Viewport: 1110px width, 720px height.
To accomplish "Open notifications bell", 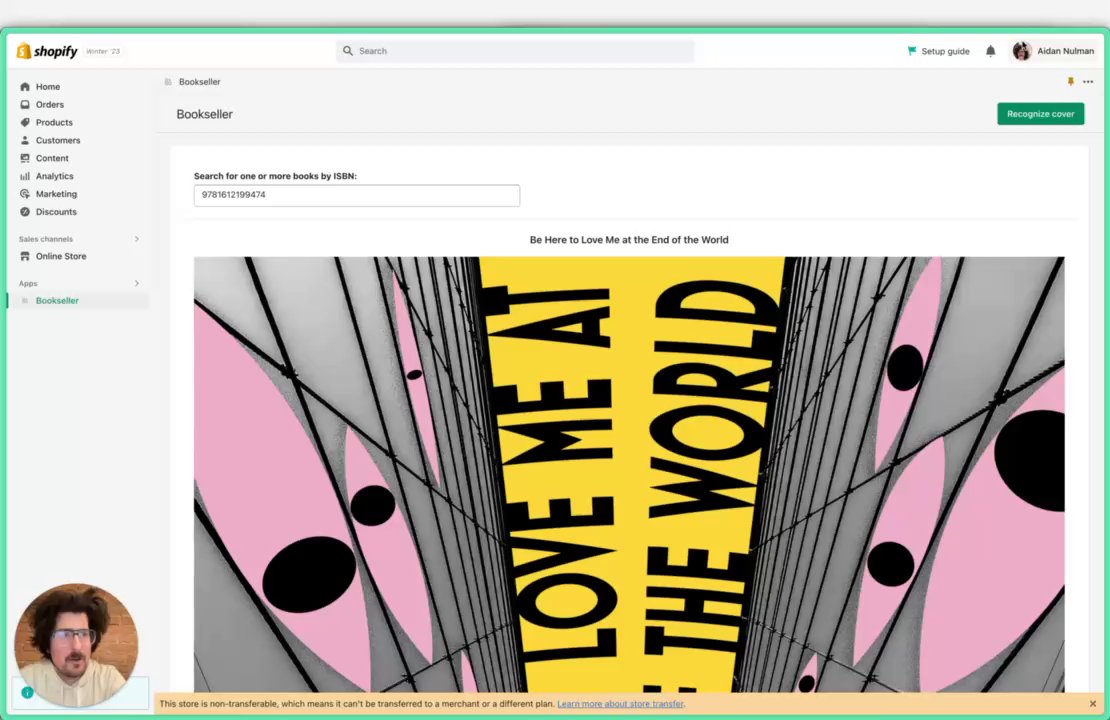I will (x=990, y=51).
